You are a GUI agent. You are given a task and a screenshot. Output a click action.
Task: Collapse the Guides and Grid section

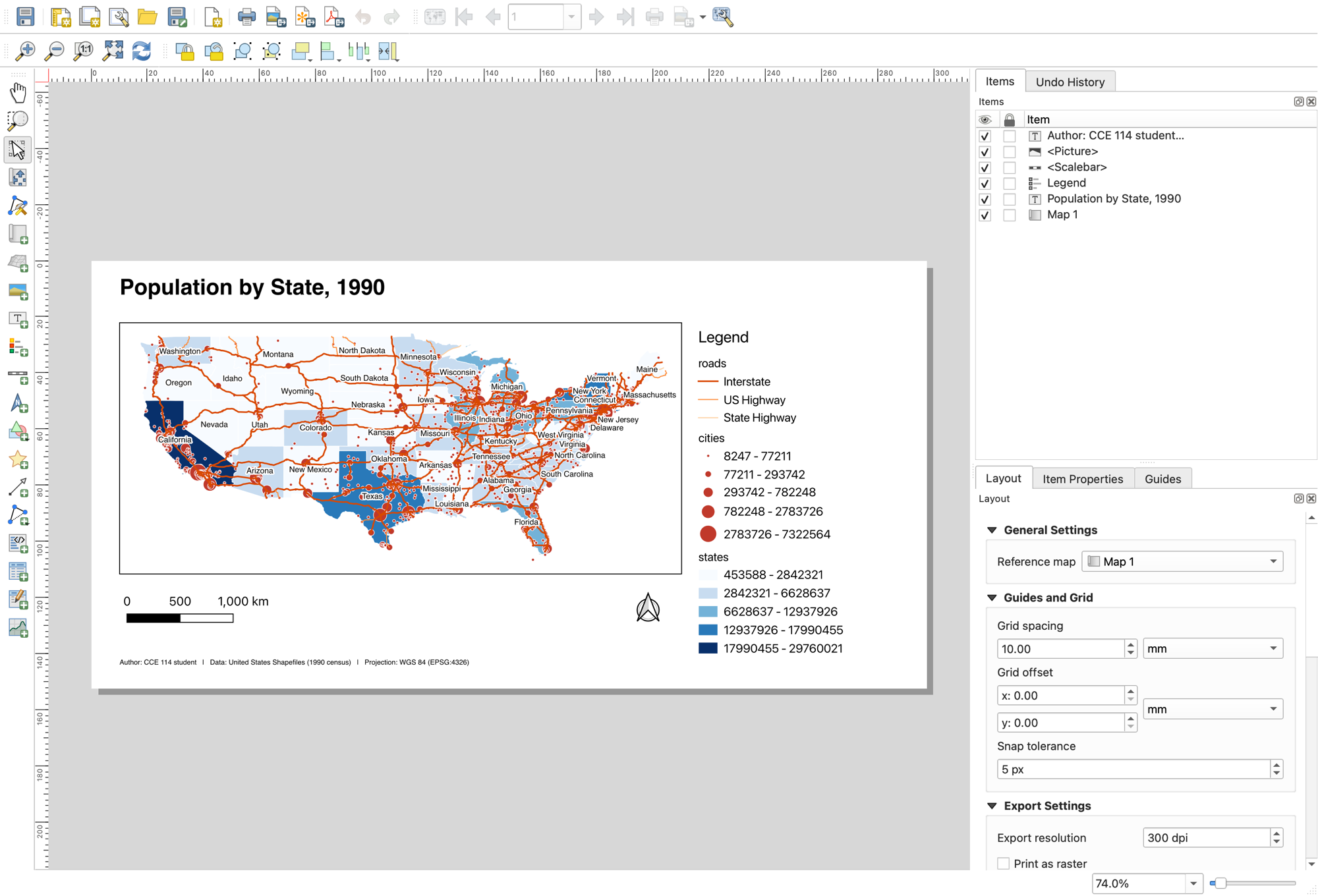(x=992, y=598)
